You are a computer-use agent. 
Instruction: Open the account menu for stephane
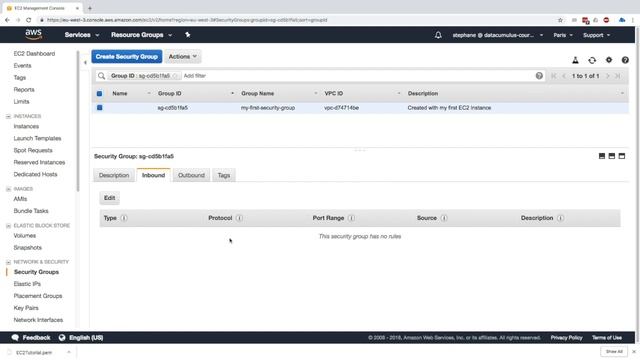coord(498,35)
